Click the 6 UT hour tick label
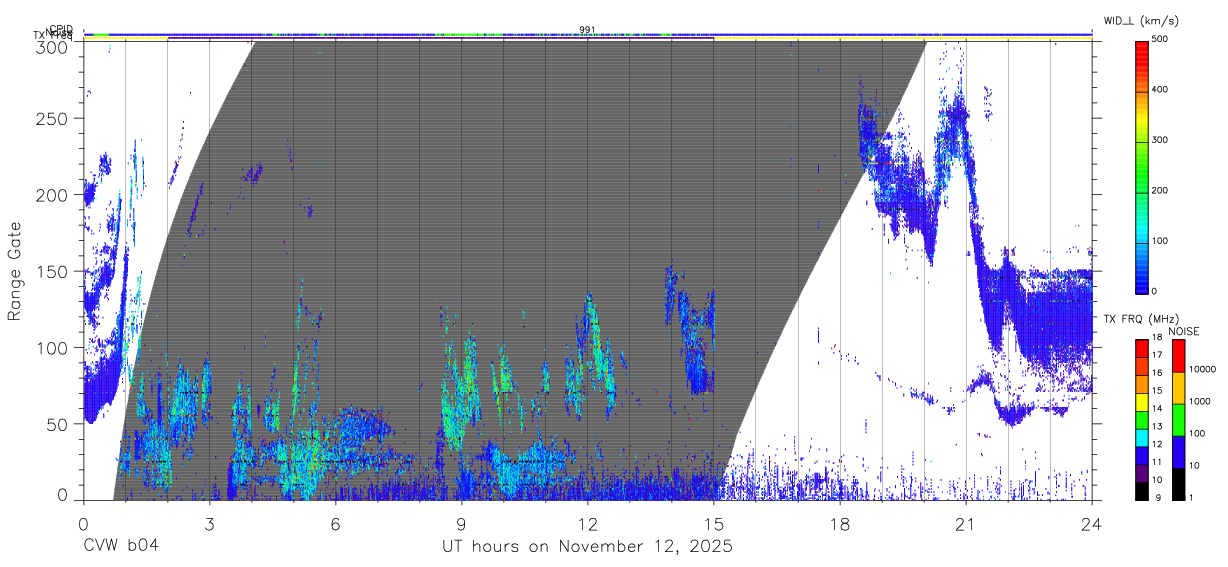 tap(335, 523)
